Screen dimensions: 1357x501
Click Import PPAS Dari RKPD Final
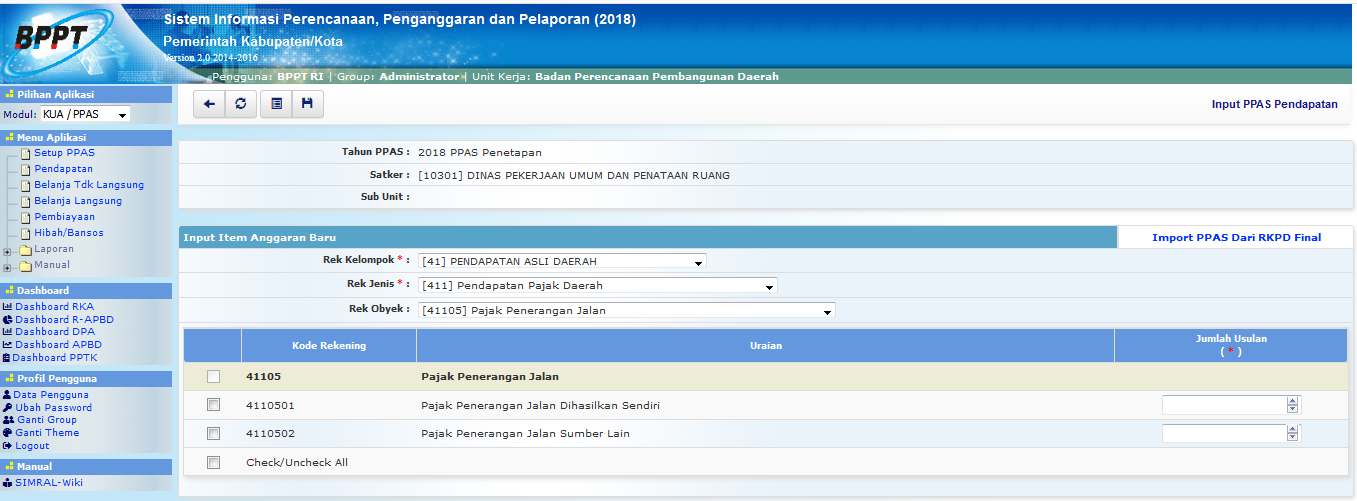coord(1236,237)
